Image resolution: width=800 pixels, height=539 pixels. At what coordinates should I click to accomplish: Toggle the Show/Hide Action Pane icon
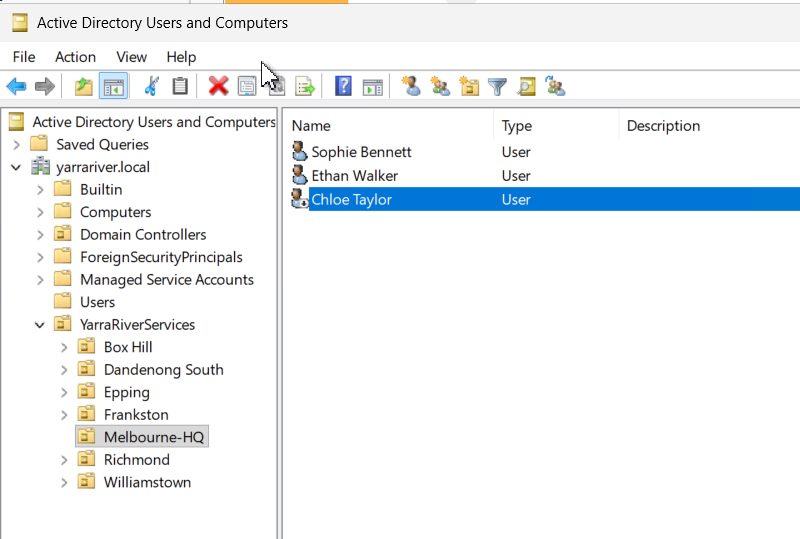[372, 87]
